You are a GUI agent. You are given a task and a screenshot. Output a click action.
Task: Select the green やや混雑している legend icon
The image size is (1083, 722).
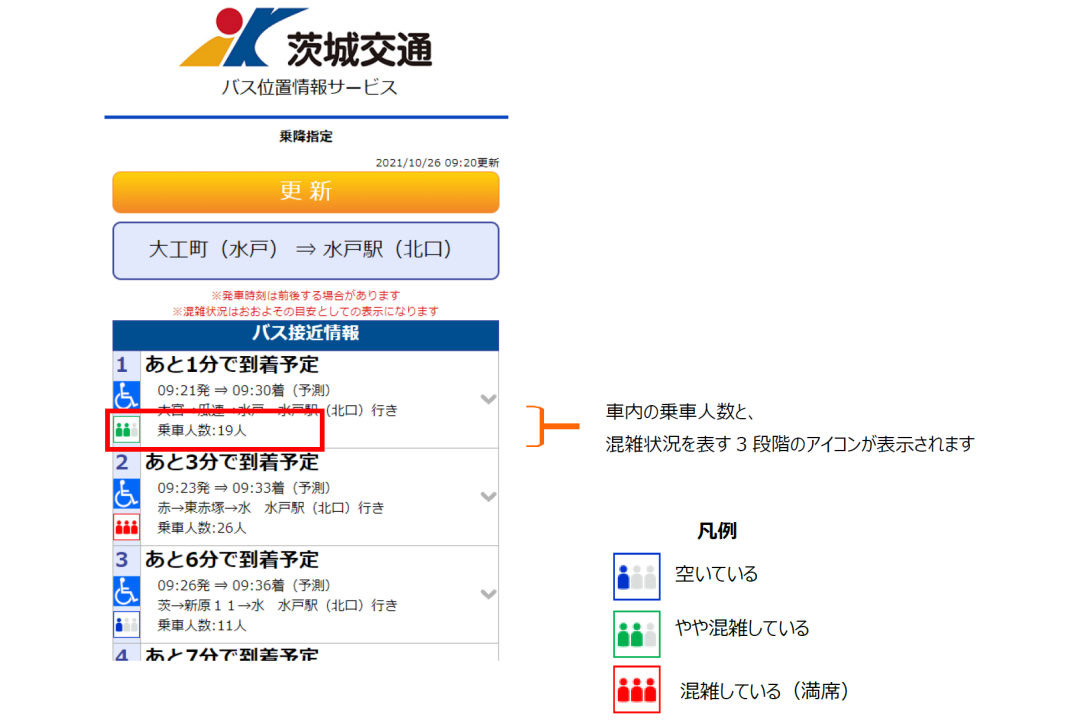[x=637, y=632]
